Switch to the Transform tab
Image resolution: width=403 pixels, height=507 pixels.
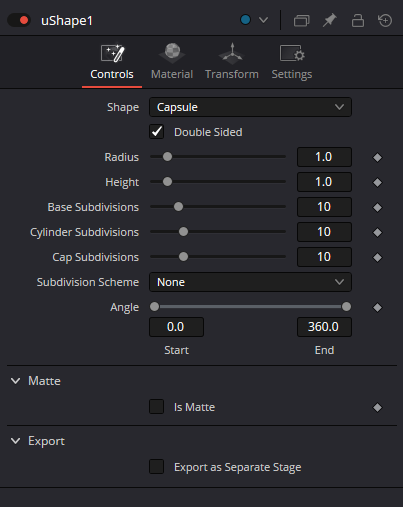232,62
